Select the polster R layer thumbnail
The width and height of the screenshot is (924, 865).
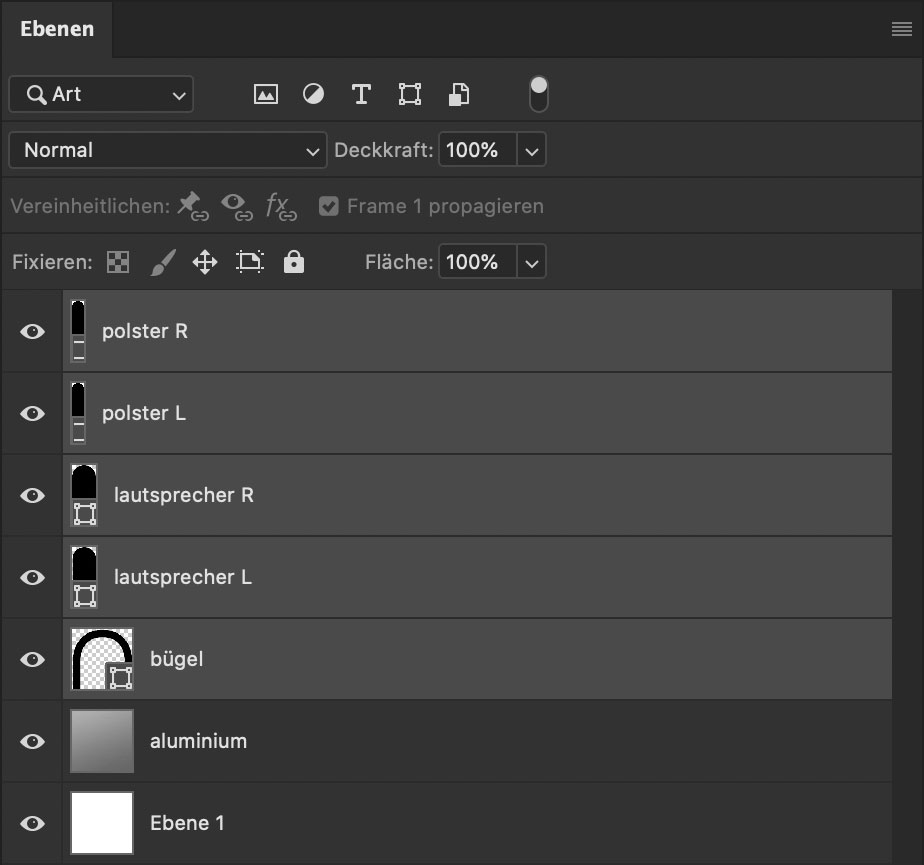coord(78,331)
